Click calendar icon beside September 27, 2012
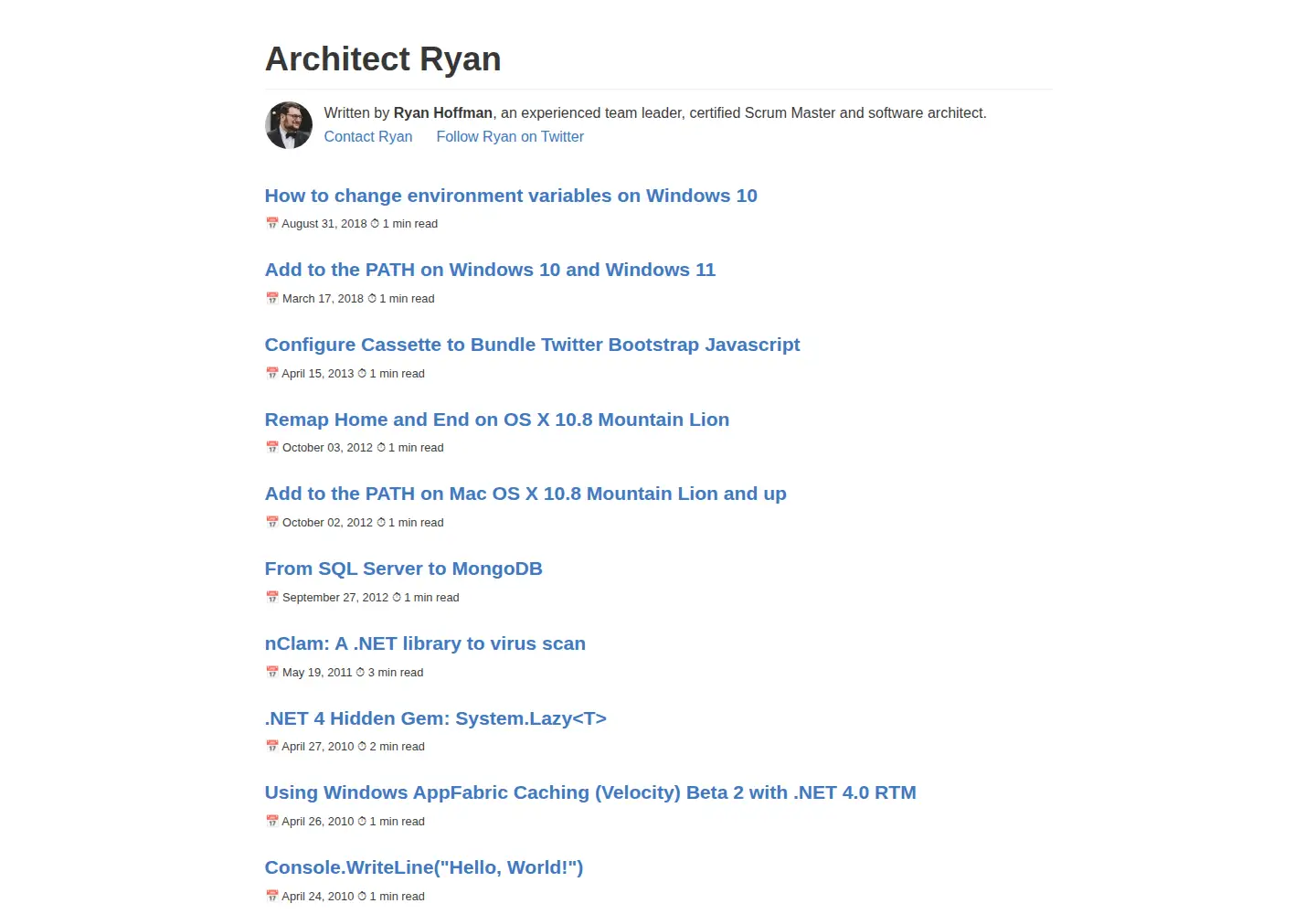This screenshot has height=914, width=1316. (x=271, y=597)
